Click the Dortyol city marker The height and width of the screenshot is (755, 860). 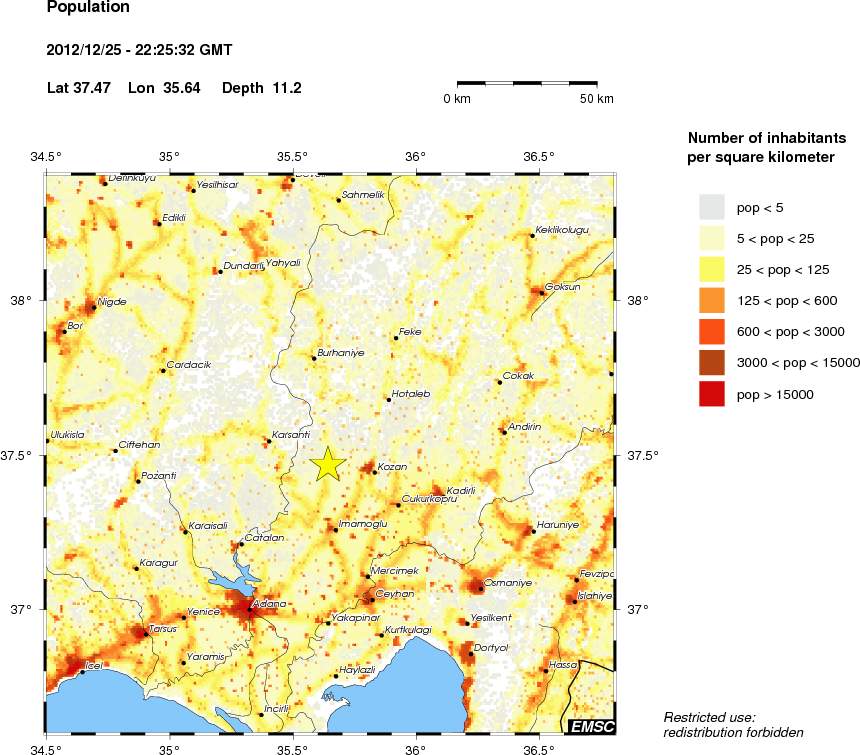[470, 654]
